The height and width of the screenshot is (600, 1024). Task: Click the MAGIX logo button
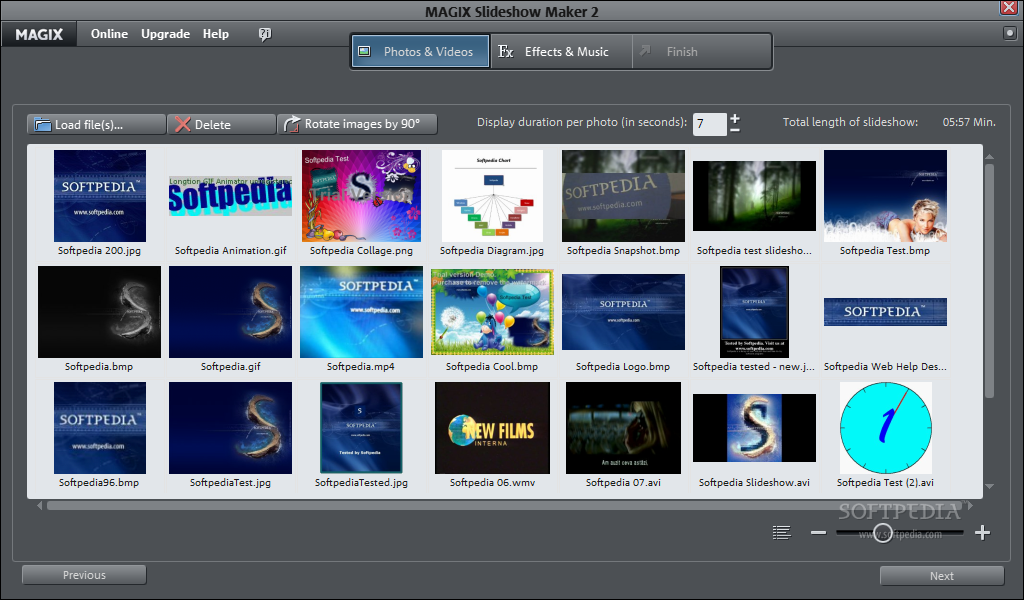[39, 34]
